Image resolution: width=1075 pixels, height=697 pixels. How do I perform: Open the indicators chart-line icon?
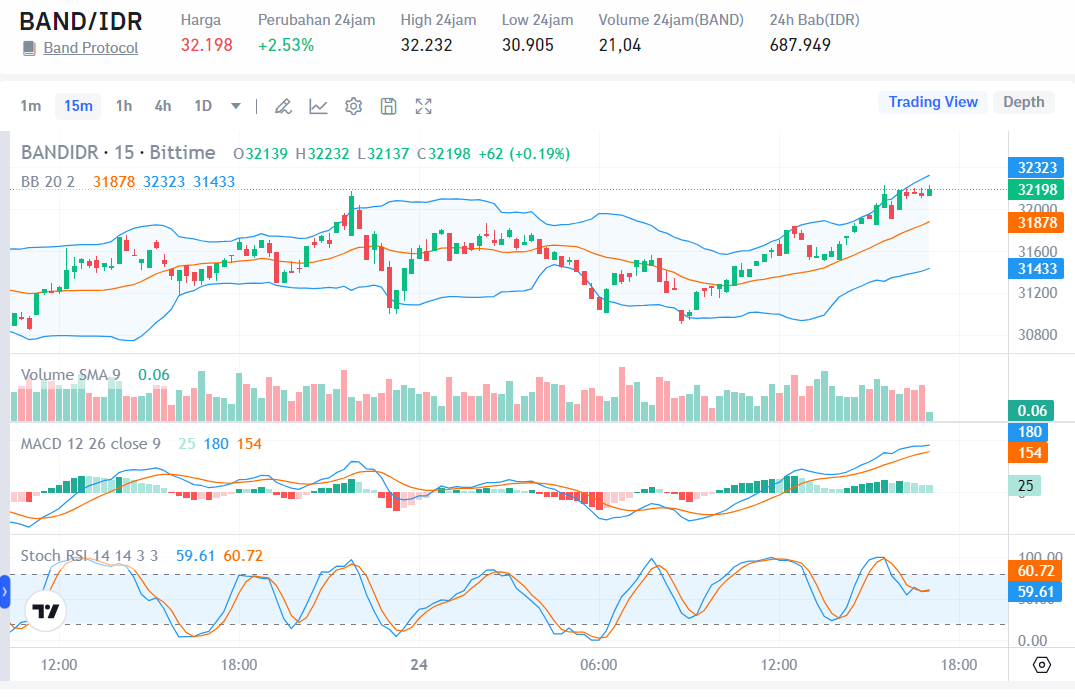(318, 106)
